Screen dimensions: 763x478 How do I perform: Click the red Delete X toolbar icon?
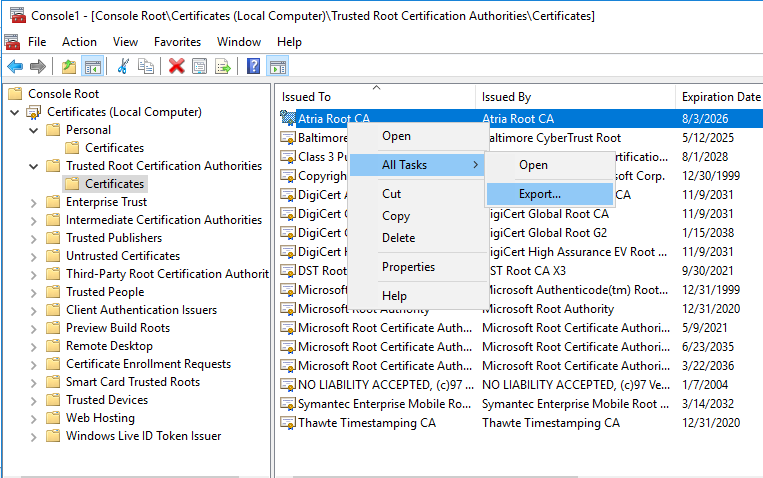(x=177, y=66)
